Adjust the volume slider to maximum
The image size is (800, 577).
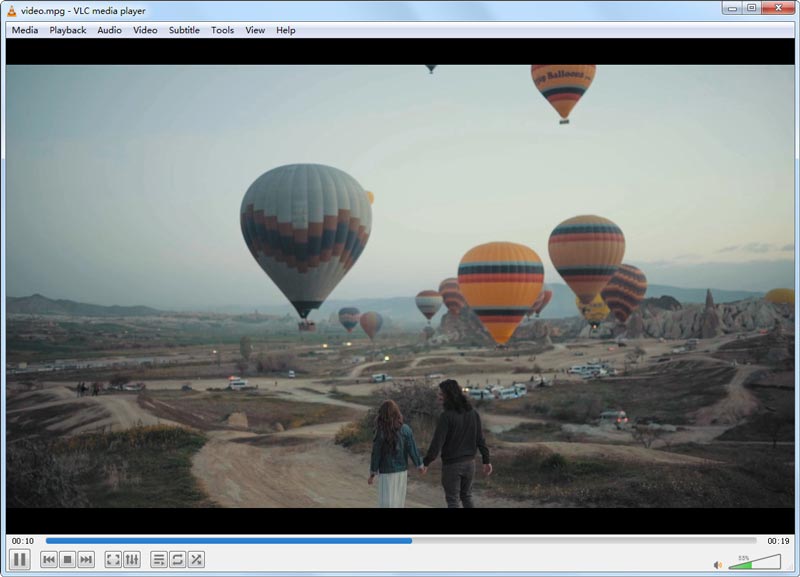pos(778,564)
